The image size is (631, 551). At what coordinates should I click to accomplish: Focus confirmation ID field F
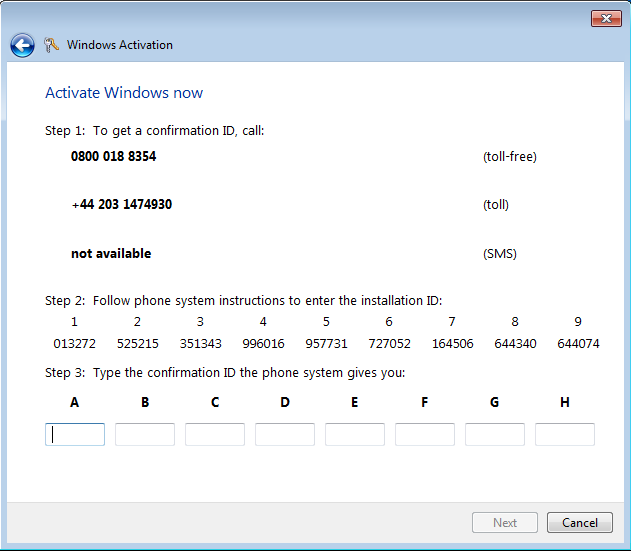(x=425, y=434)
